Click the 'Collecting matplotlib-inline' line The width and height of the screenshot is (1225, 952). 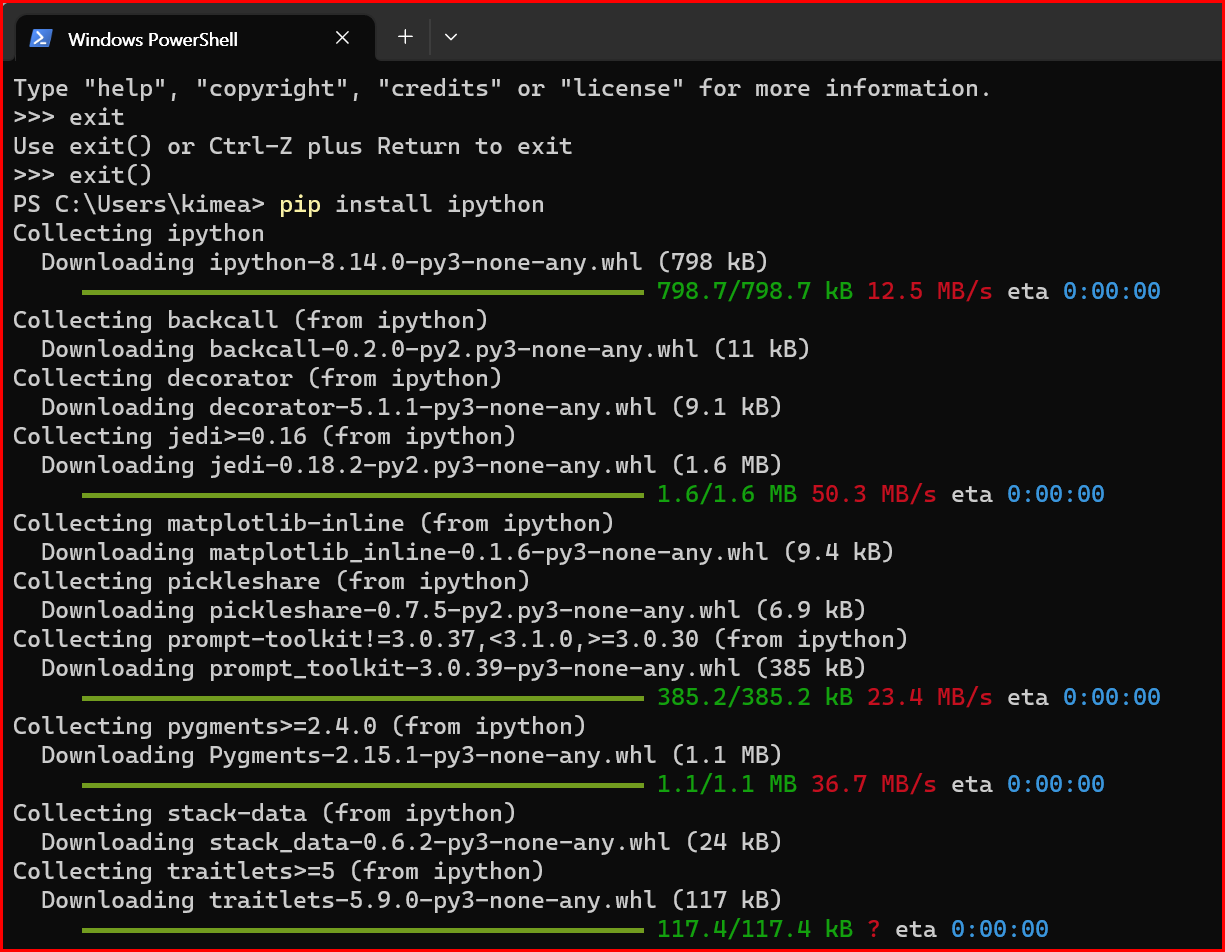[314, 523]
